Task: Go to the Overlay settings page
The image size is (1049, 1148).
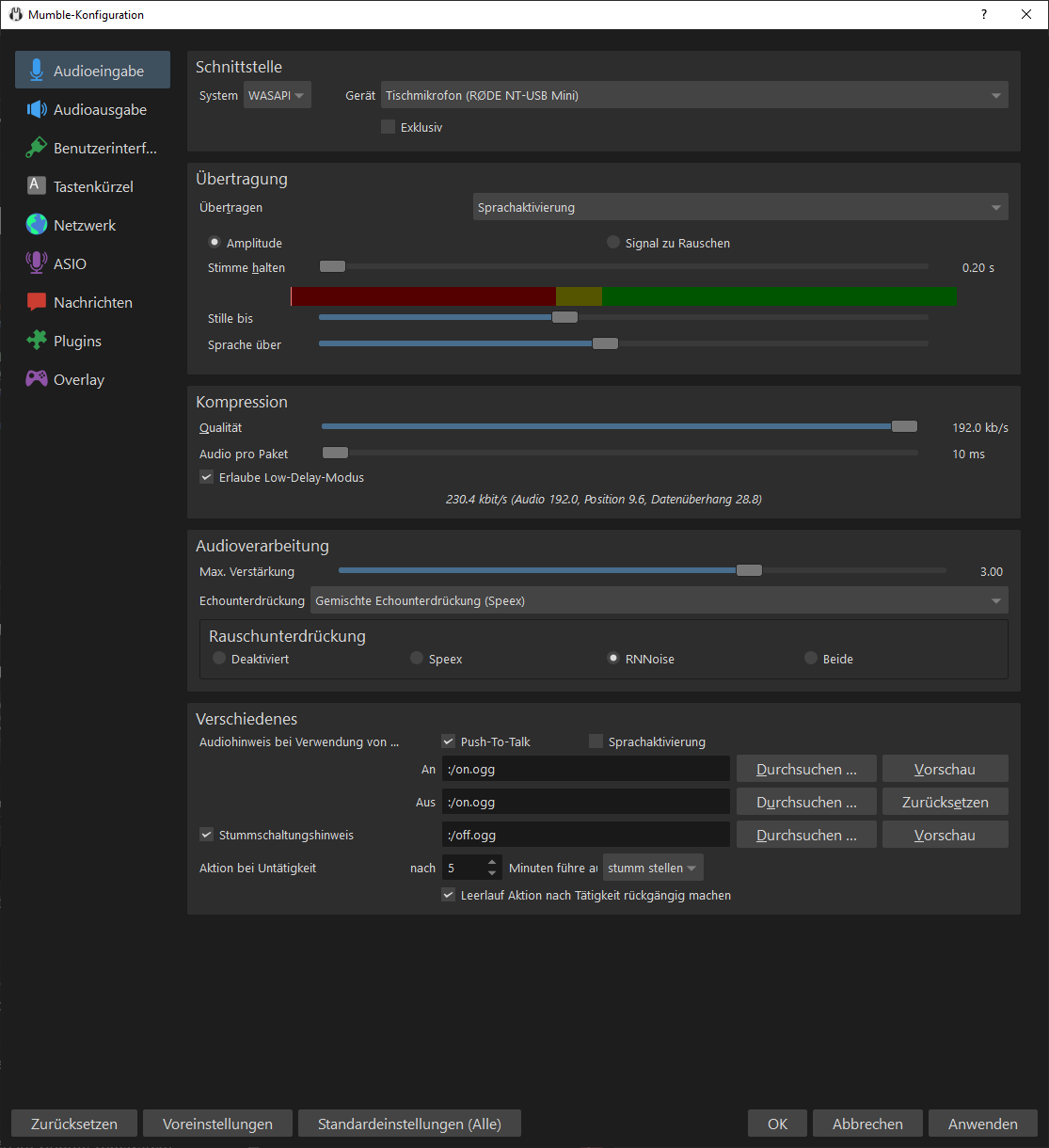Action: point(92,379)
